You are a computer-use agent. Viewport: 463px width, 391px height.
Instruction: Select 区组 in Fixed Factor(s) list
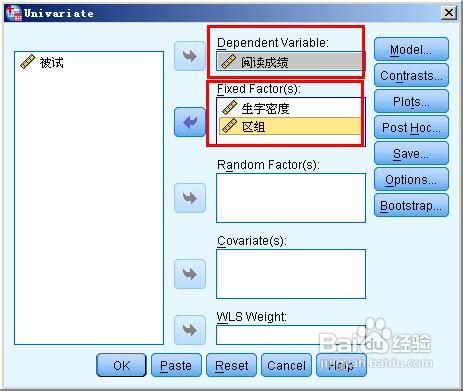click(x=289, y=126)
